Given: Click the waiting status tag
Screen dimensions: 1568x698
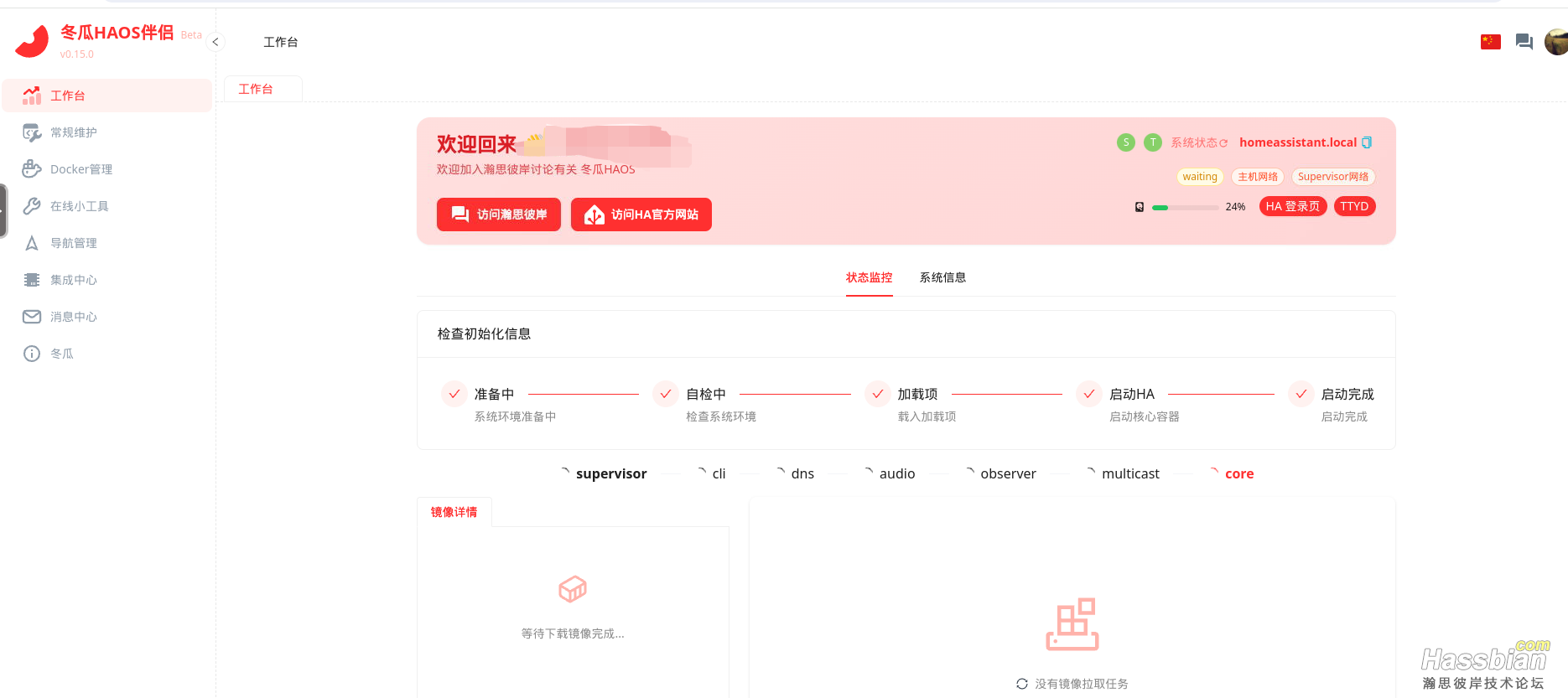Looking at the screenshot, I should 1200,177.
